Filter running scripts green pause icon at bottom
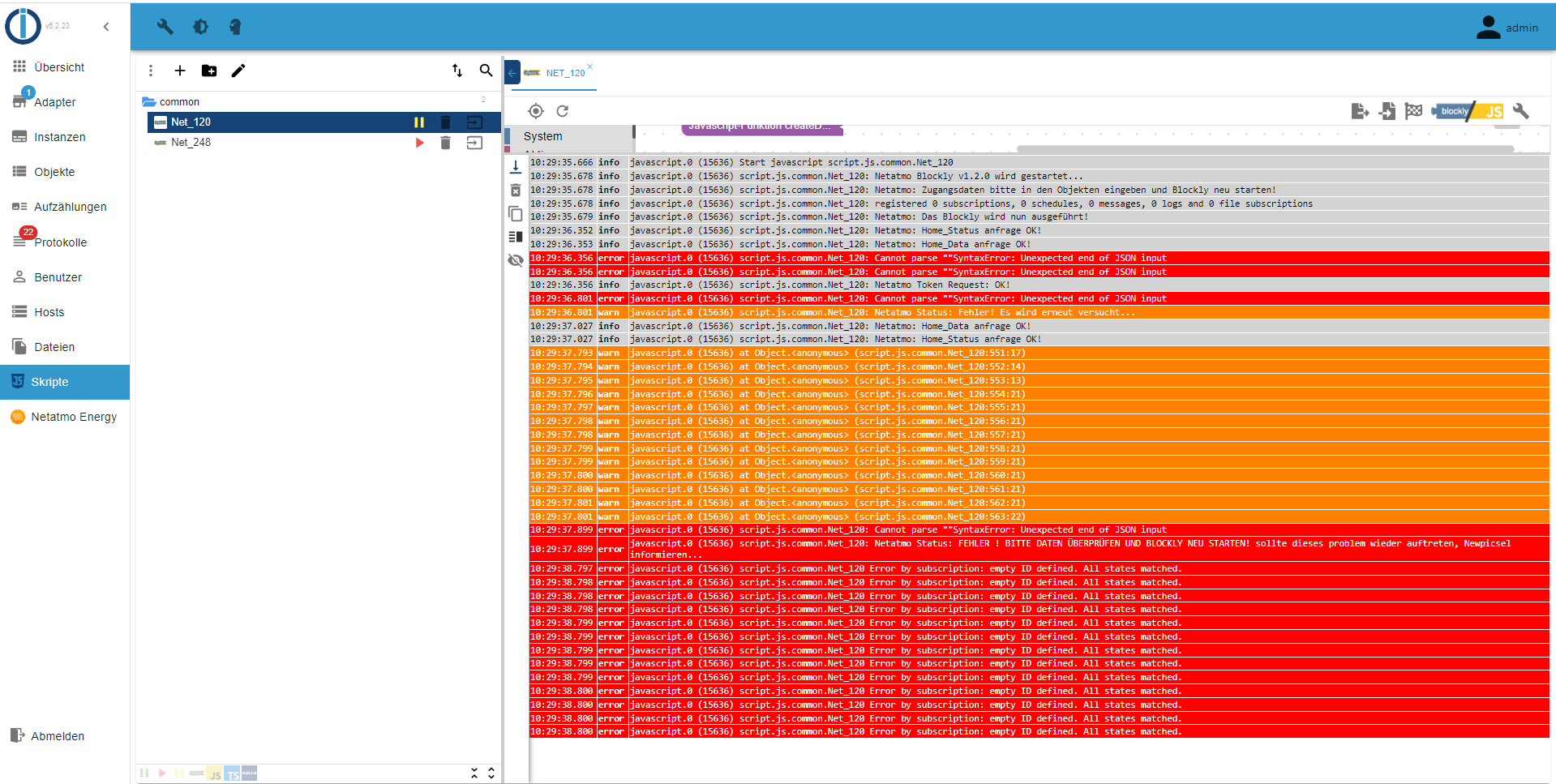The height and width of the screenshot is (784, 1556). point(144,773)
